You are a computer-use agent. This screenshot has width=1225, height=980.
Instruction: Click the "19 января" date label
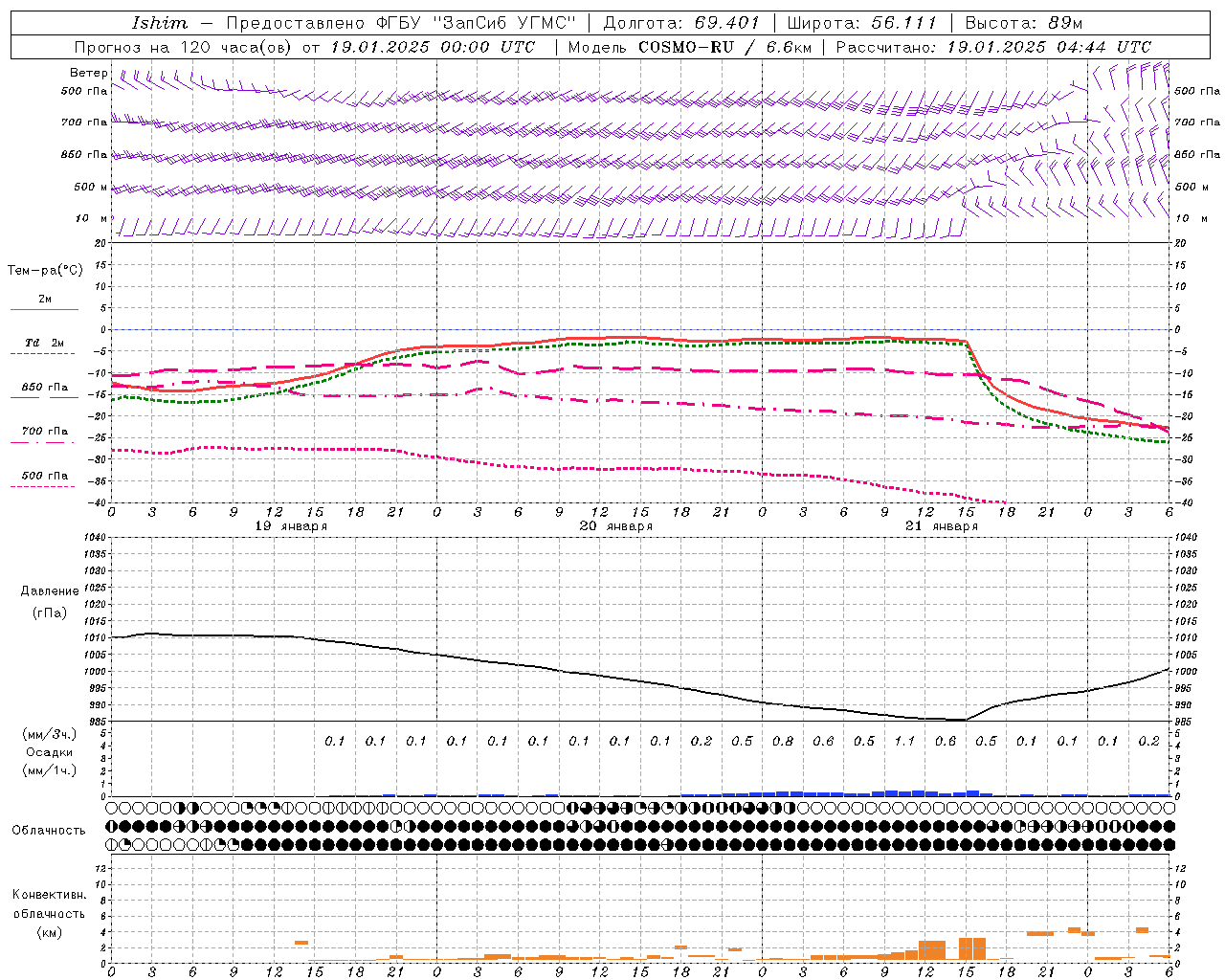tap(291, 526)
